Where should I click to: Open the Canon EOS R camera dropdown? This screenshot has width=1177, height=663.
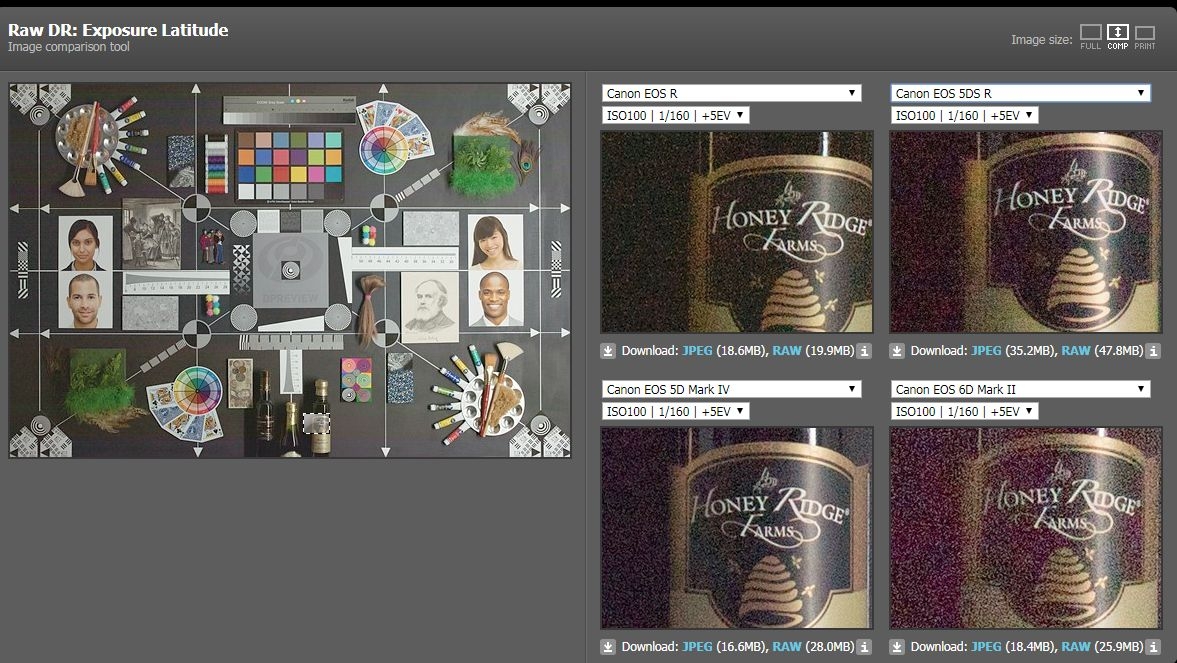point(731,93)
